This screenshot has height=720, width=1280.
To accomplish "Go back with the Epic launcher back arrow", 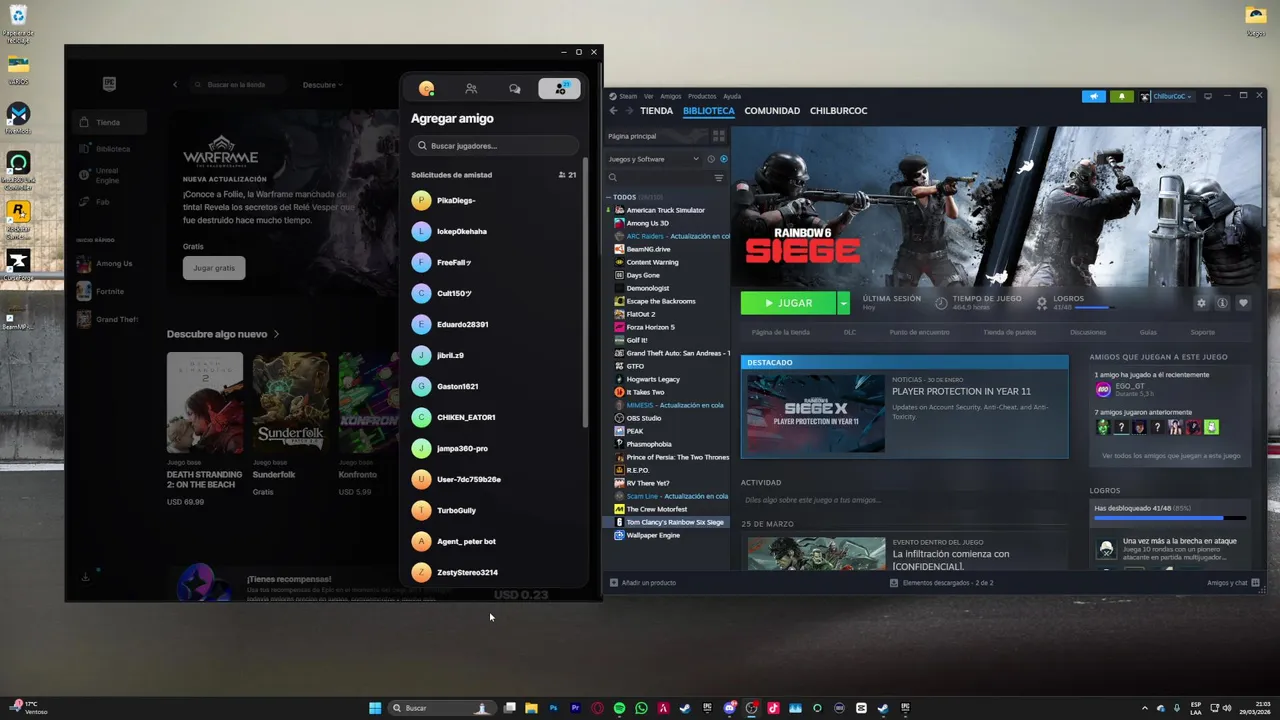I will 175,85.
